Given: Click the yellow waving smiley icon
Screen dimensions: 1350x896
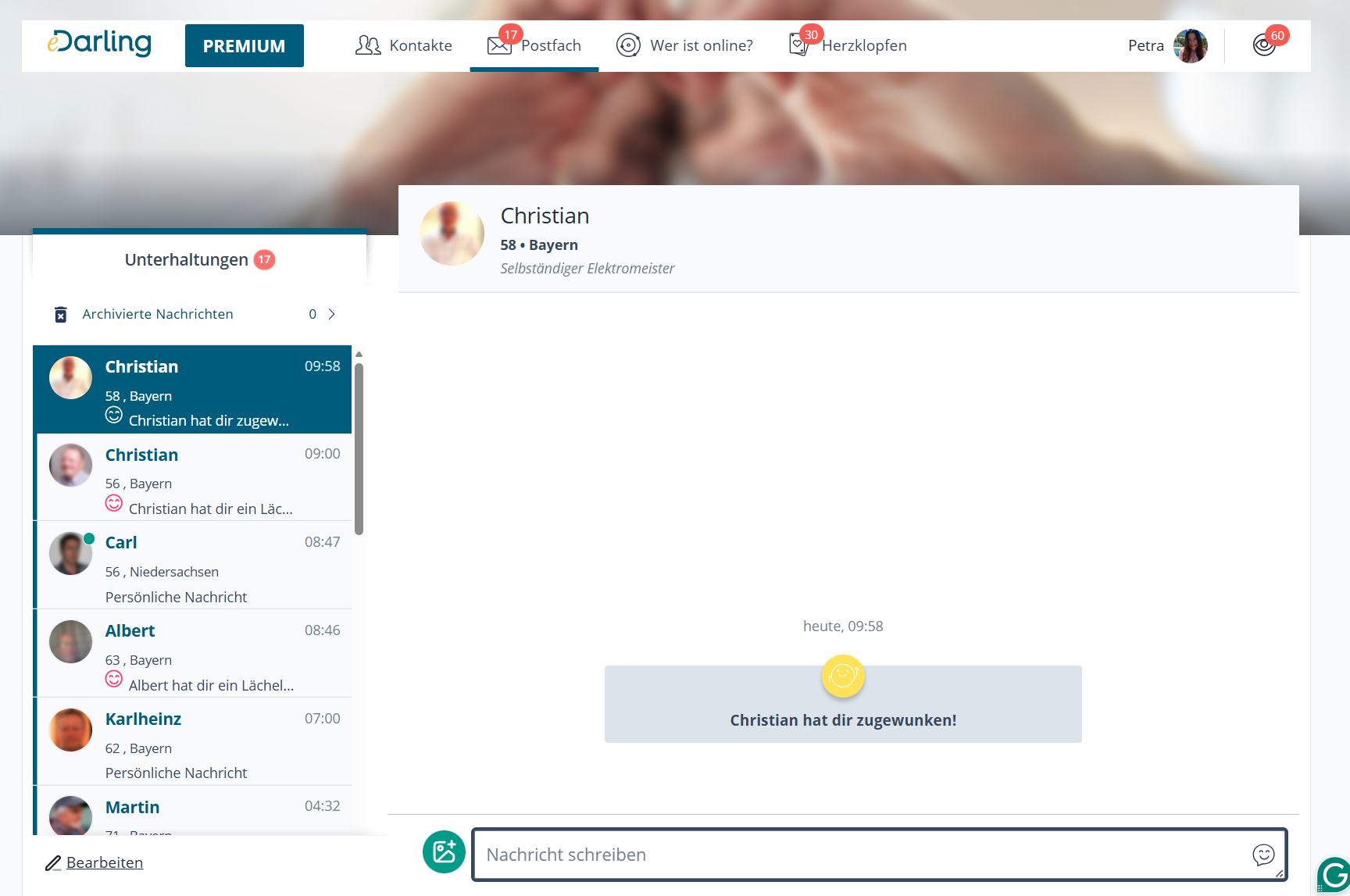Looking at the screenshot, I should tap(843, 676).
